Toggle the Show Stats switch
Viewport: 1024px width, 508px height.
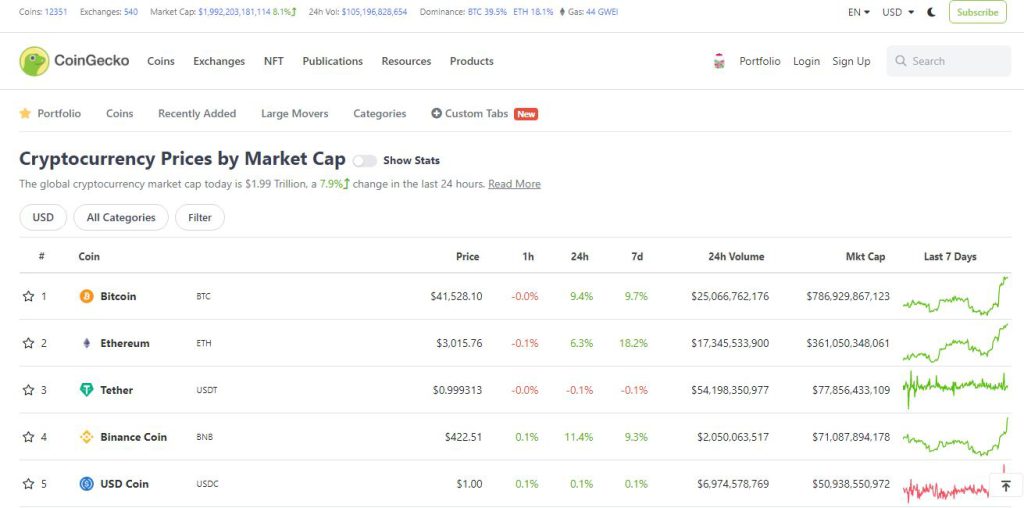[364, 161]
